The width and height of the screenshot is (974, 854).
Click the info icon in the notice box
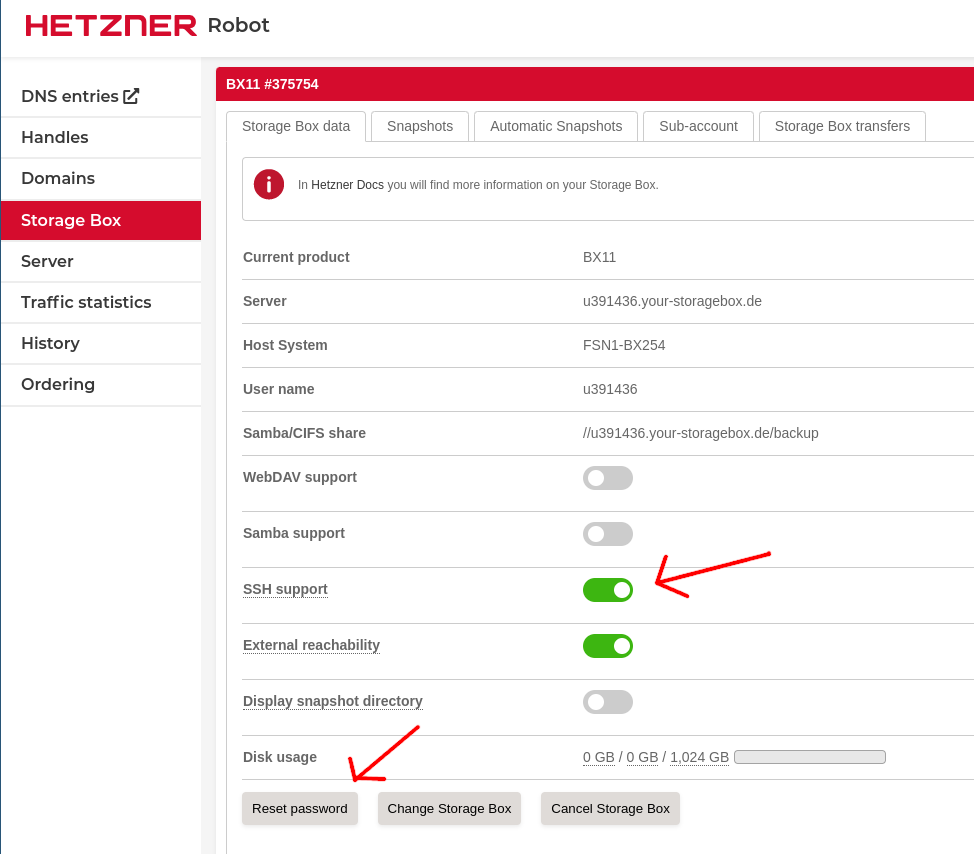click(268, 184)
